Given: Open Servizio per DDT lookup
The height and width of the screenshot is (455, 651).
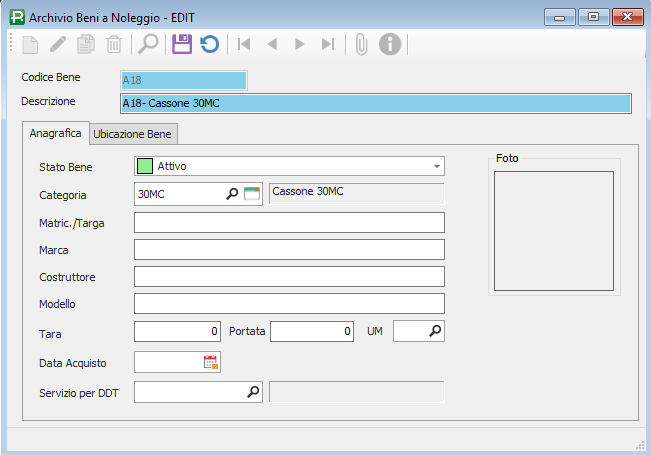Looking at the screenshot, I should [x=253, y=393].
